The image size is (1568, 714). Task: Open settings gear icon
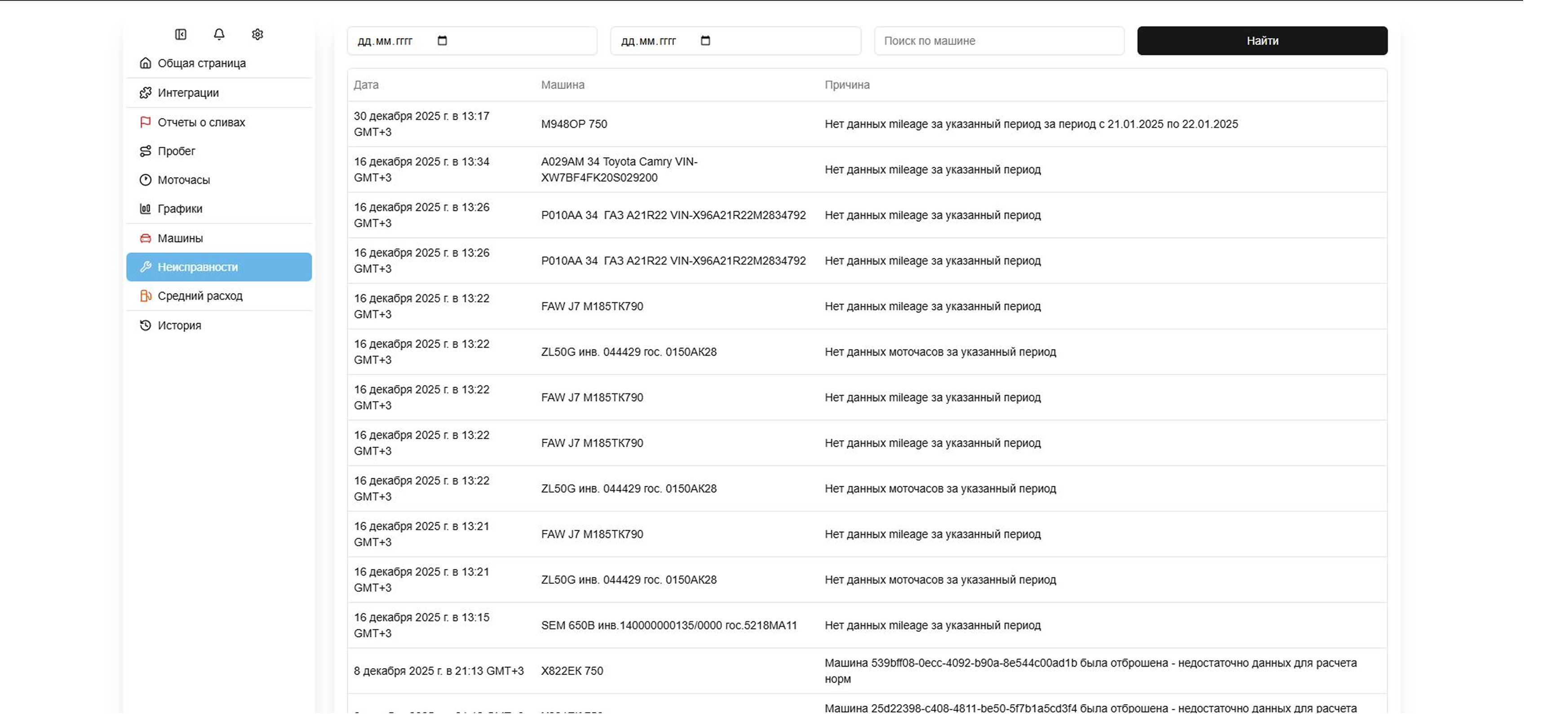pyautogui.click(x=257, y=35)
